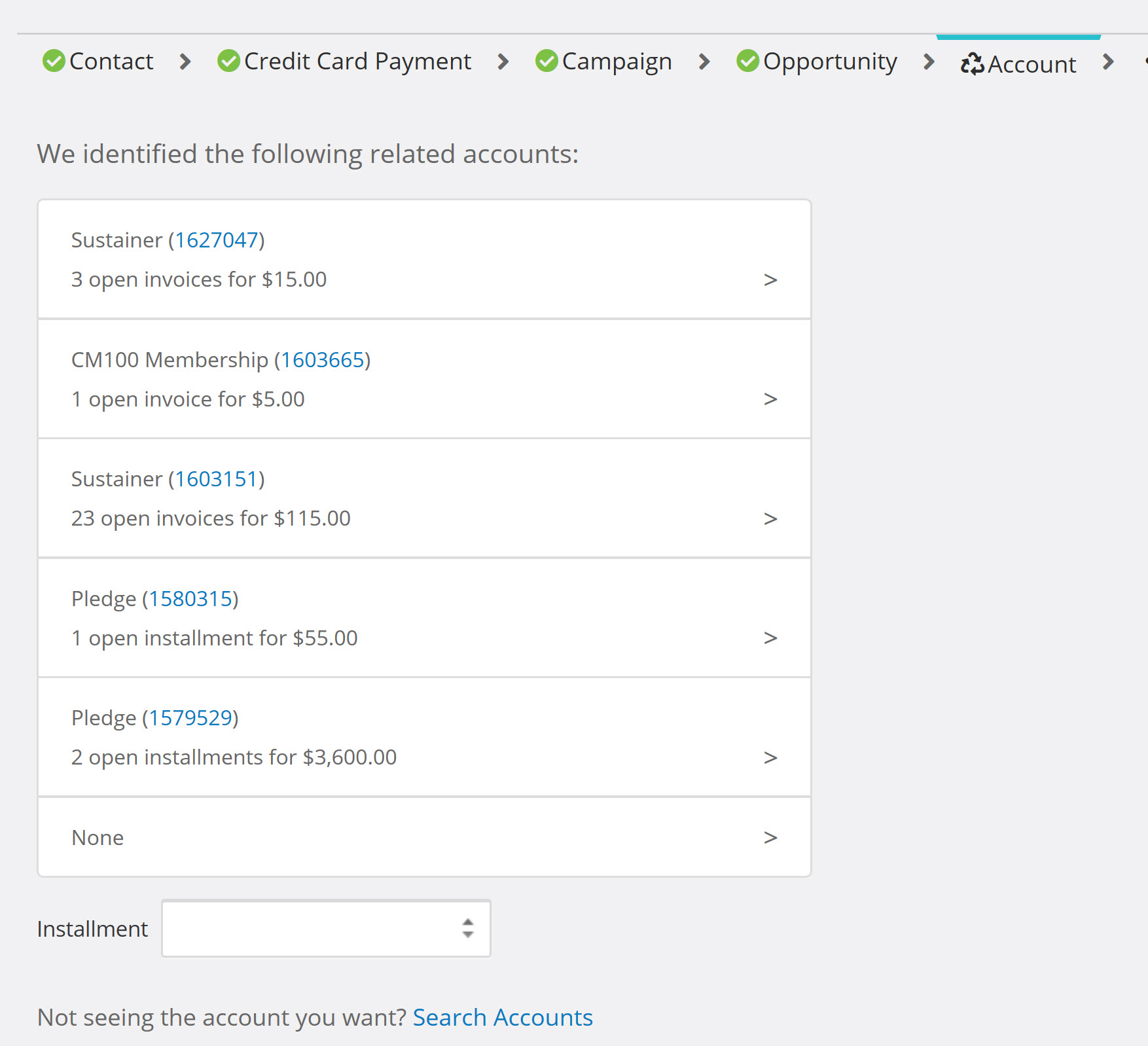Switch to the Opportunity step

click(829, 61)
